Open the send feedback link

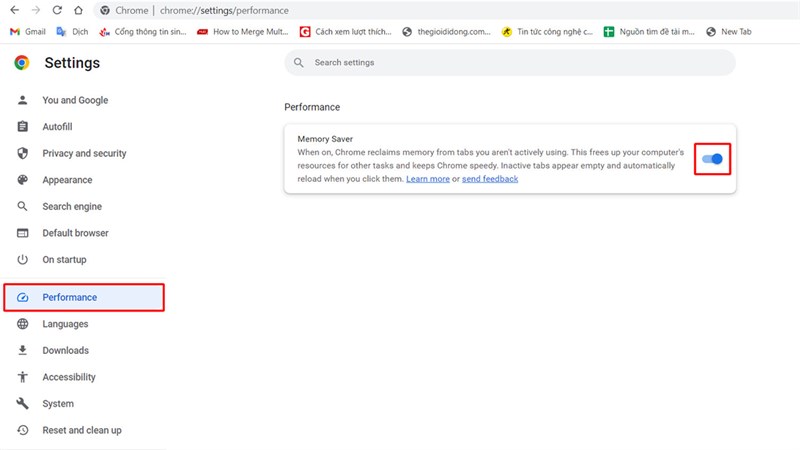coord(490,179)
